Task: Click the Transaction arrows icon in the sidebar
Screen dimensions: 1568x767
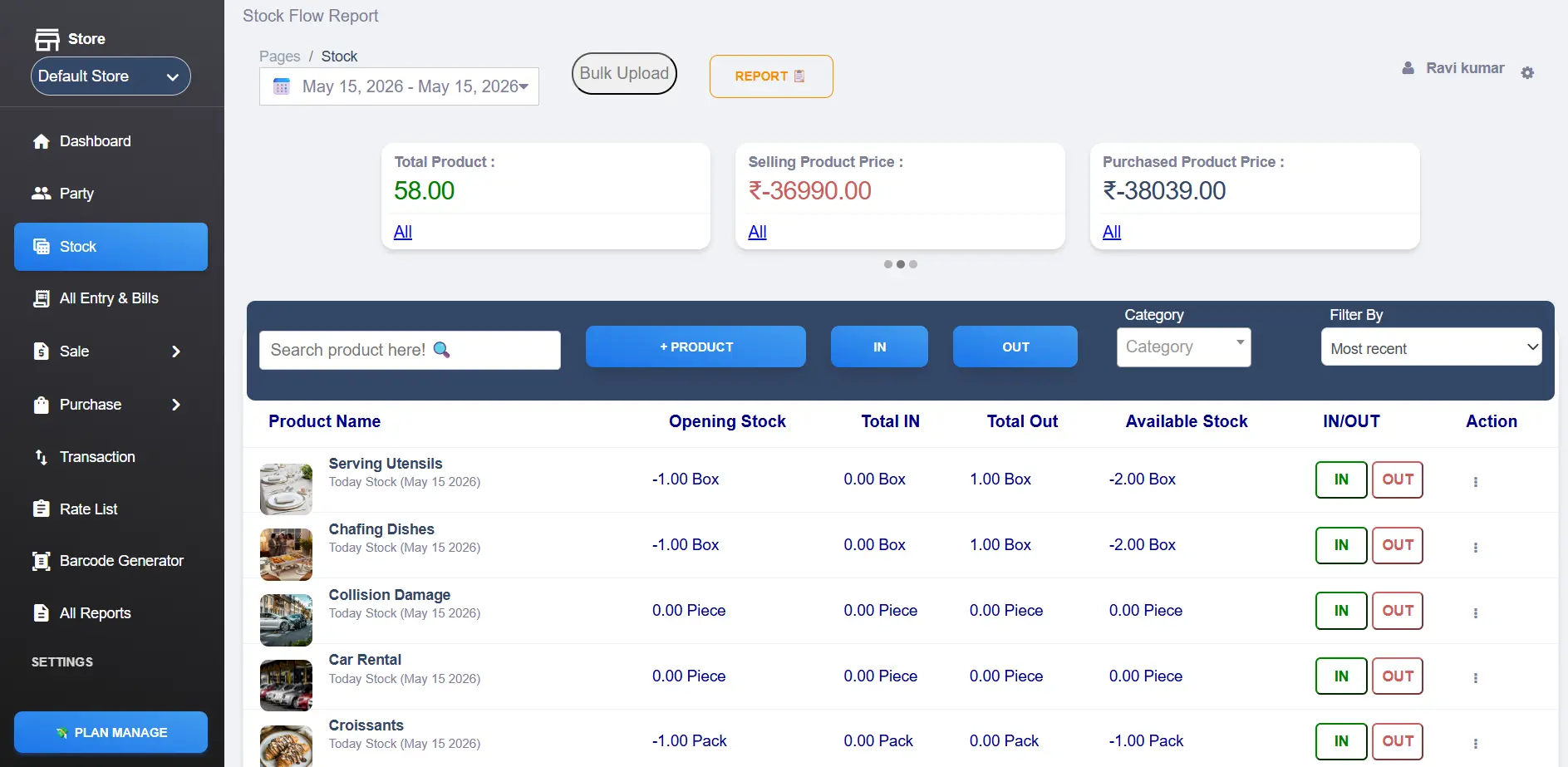Action: [x=42, y=457]
